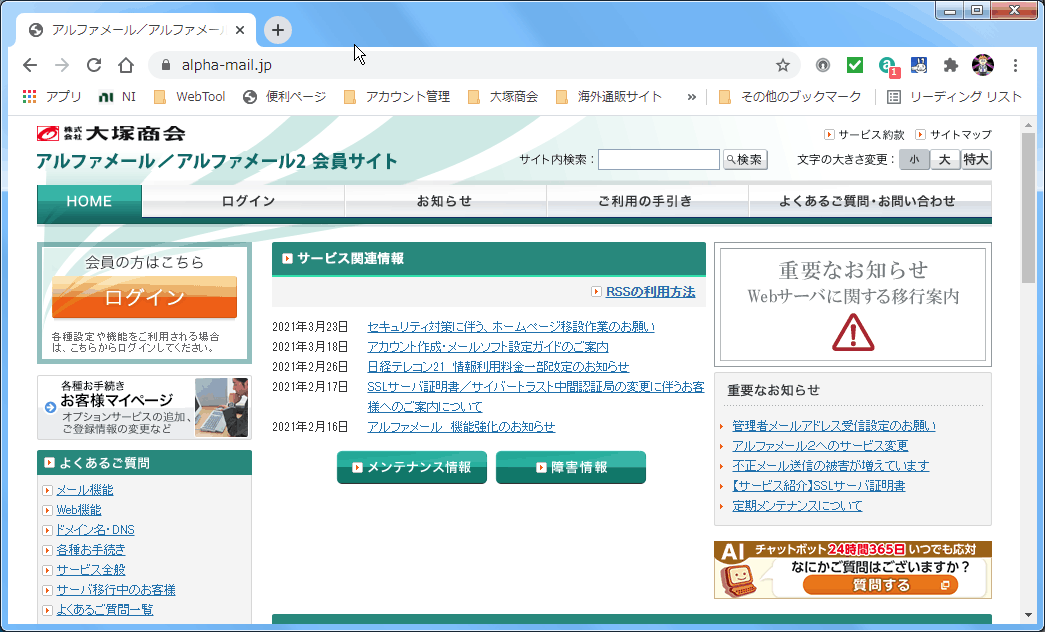Open a new tab with the plus button

[278, 30]
